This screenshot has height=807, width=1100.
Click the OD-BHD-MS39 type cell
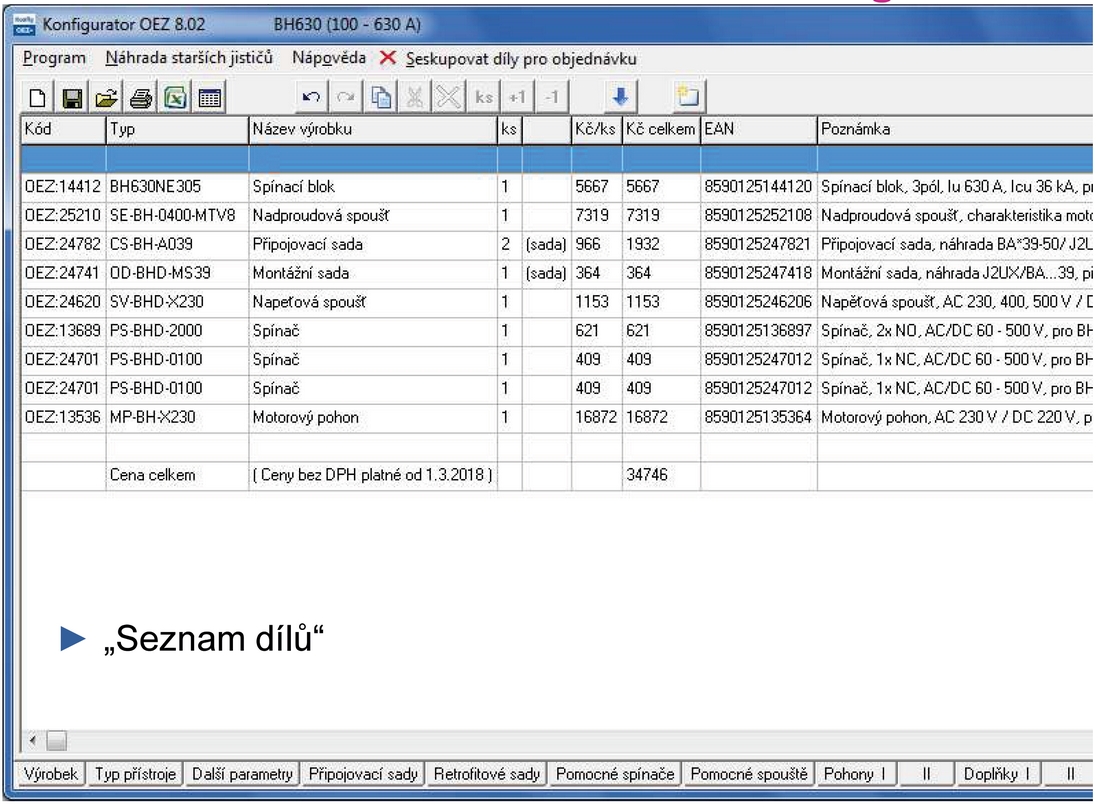[x=177, y=273]
